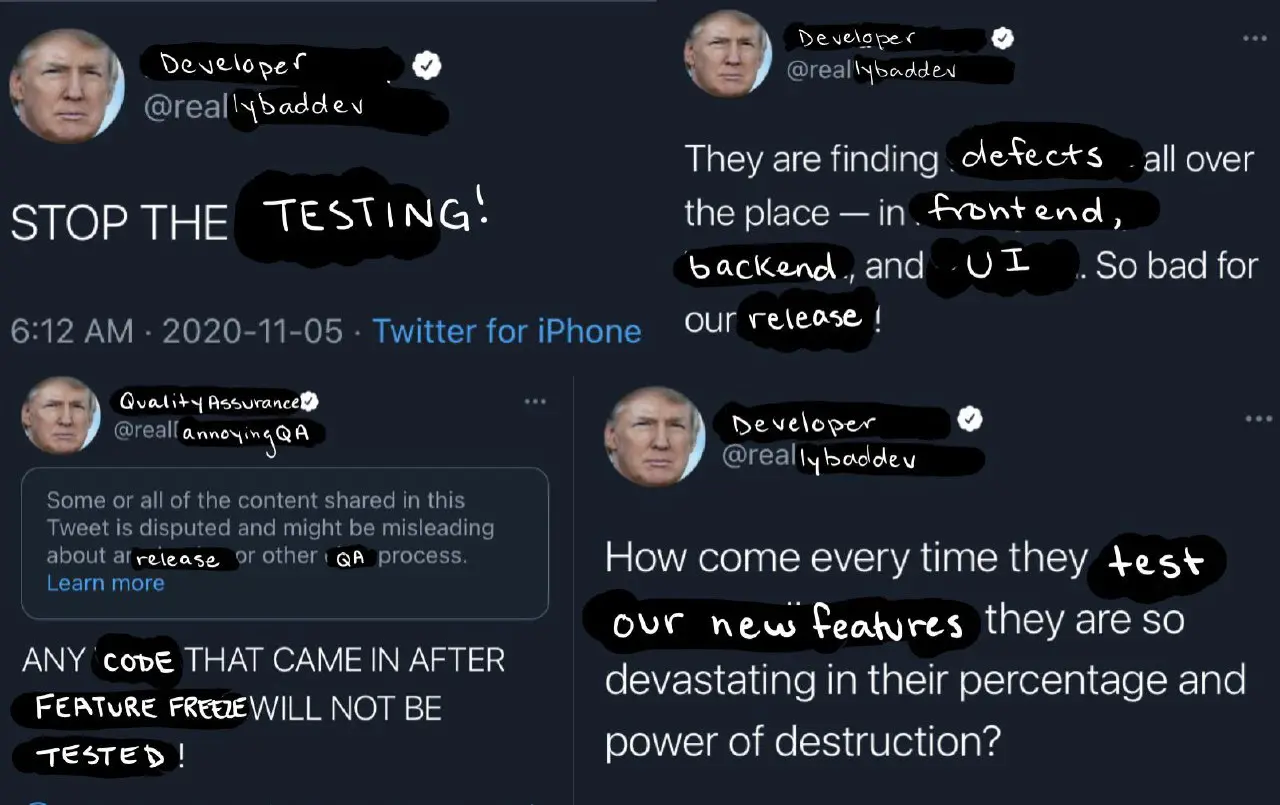The image size is (1280, 805).
Task: Click the STOP THE TESTING tweet text
Action: (x=250, y=221)
